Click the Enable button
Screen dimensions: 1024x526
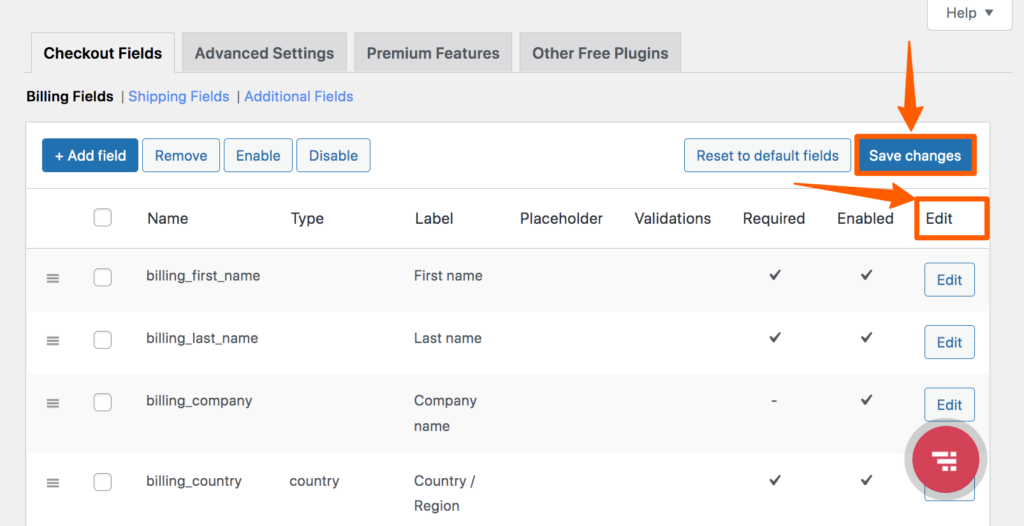click(x=258, y=156)
